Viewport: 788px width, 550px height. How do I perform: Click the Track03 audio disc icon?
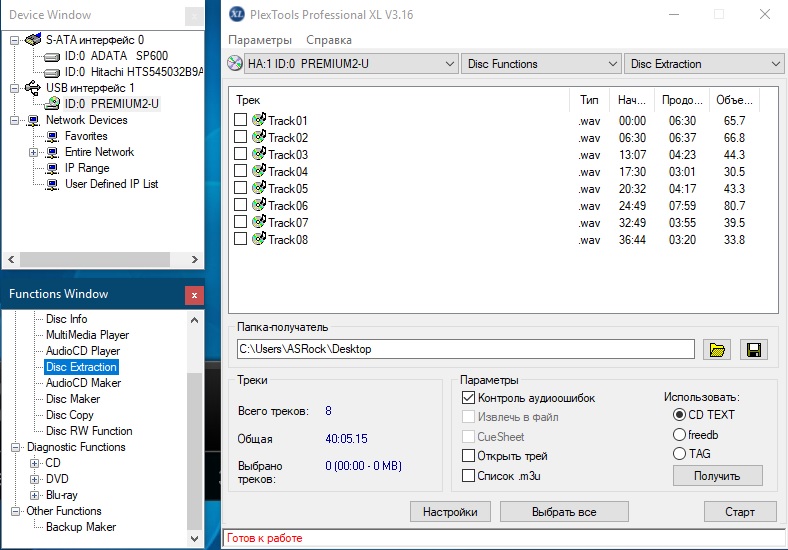pos(259,154)
